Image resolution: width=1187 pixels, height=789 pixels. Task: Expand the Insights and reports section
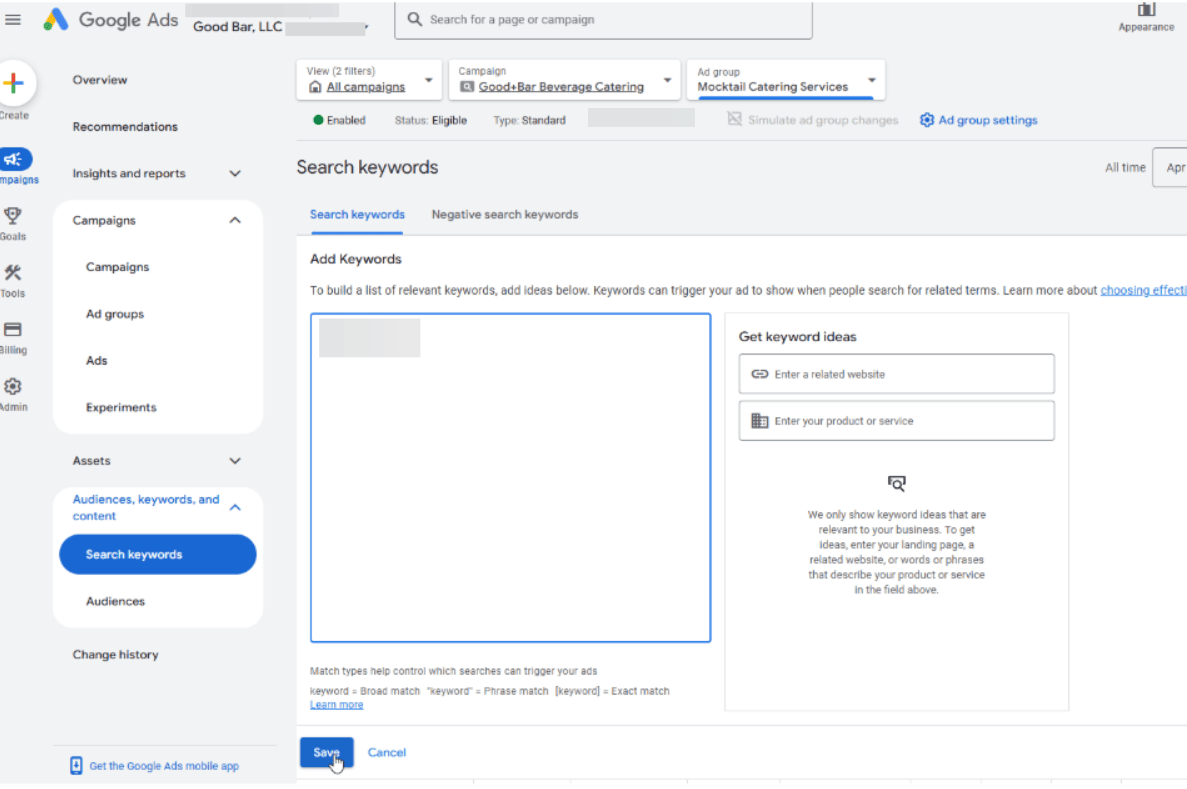[235, 174]
